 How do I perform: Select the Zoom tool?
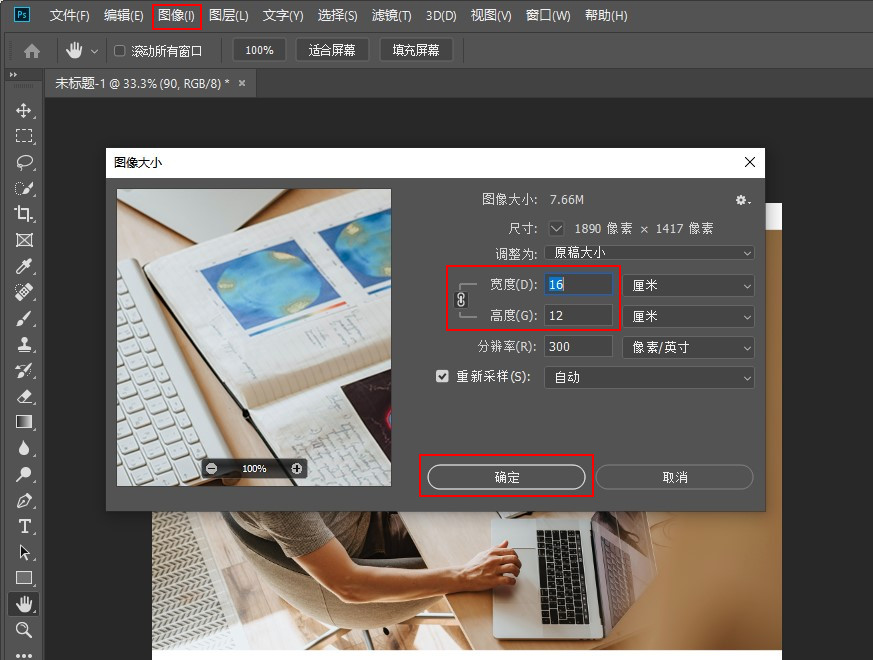23,630
